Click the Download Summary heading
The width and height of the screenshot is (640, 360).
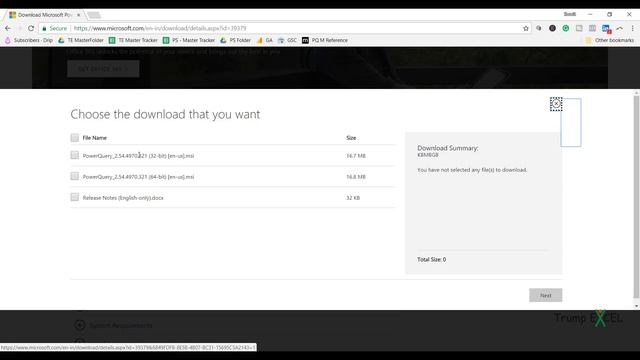click(x=448, y=148)
